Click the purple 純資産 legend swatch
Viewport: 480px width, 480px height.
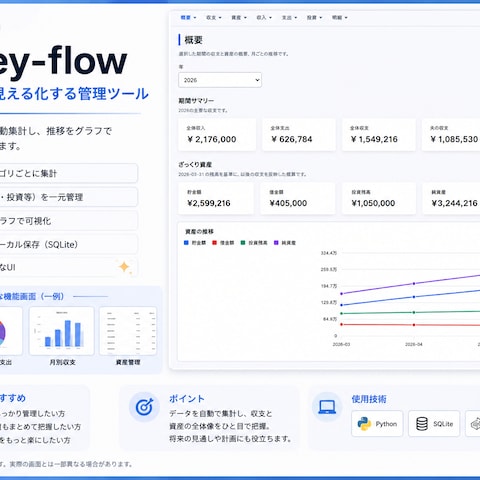pos(276,243)
